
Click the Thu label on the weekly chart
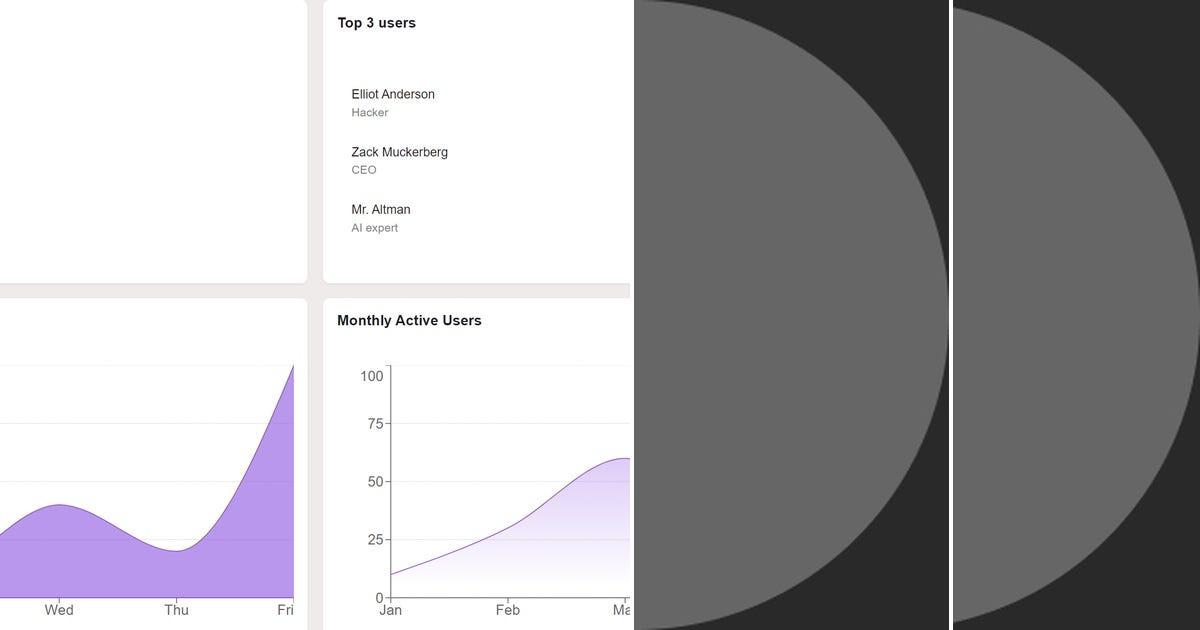[x=176, y=610]
